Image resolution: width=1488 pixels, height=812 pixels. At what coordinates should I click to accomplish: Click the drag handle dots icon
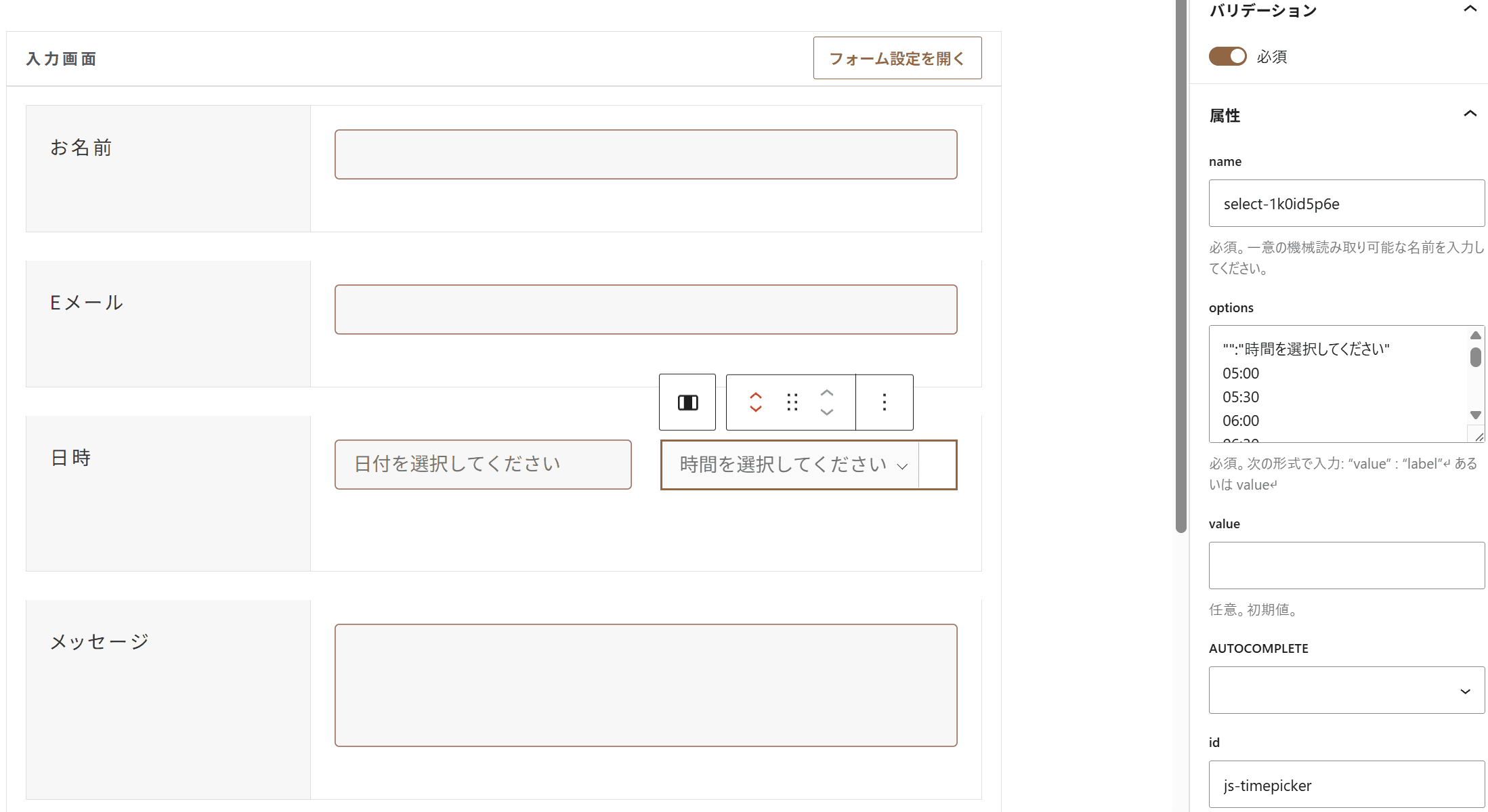[792, 402]
